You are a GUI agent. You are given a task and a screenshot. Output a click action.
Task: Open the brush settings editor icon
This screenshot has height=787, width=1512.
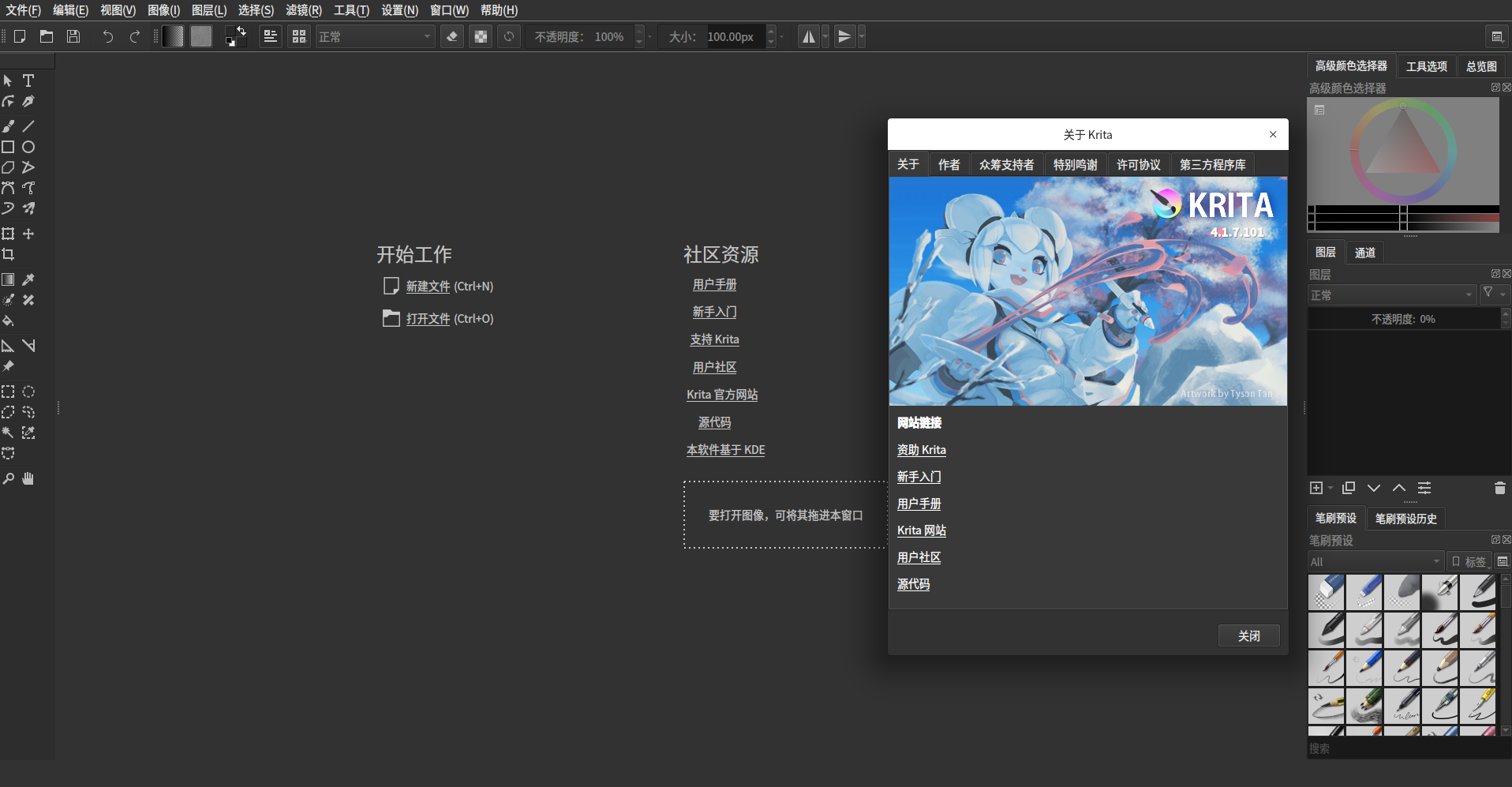(x=271, y=36)
